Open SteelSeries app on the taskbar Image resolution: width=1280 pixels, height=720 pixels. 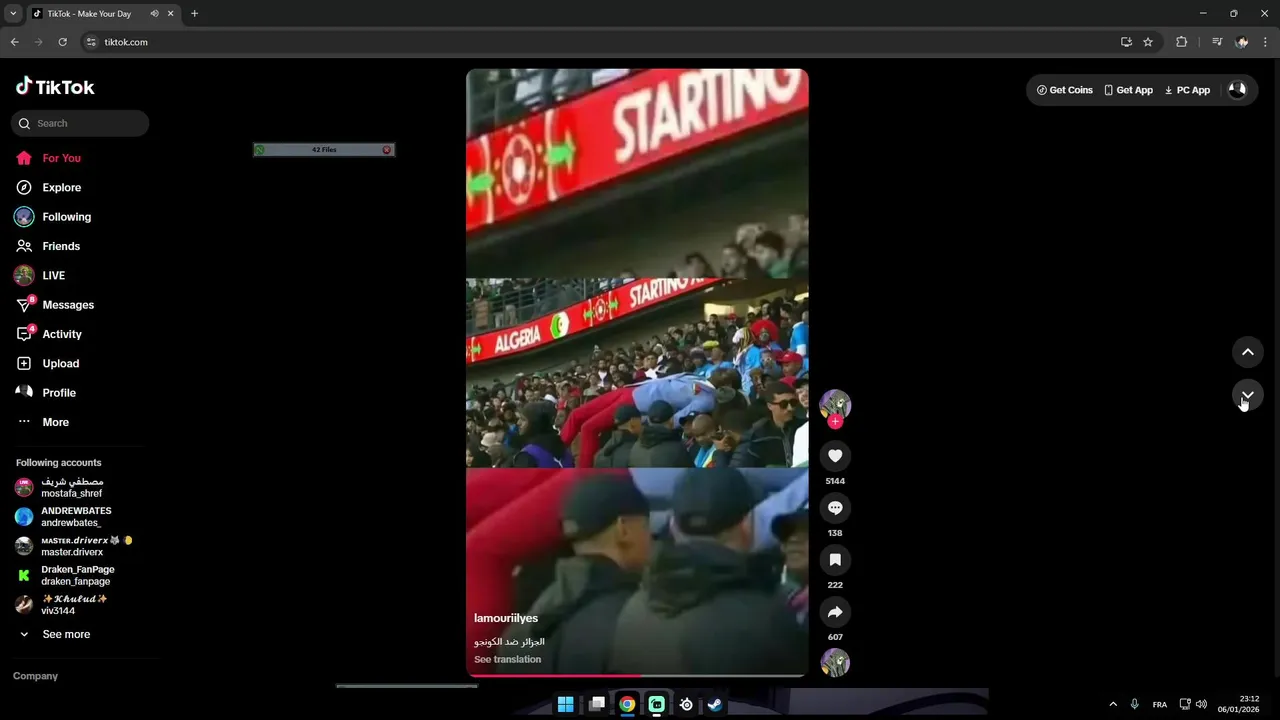point(686,704)
